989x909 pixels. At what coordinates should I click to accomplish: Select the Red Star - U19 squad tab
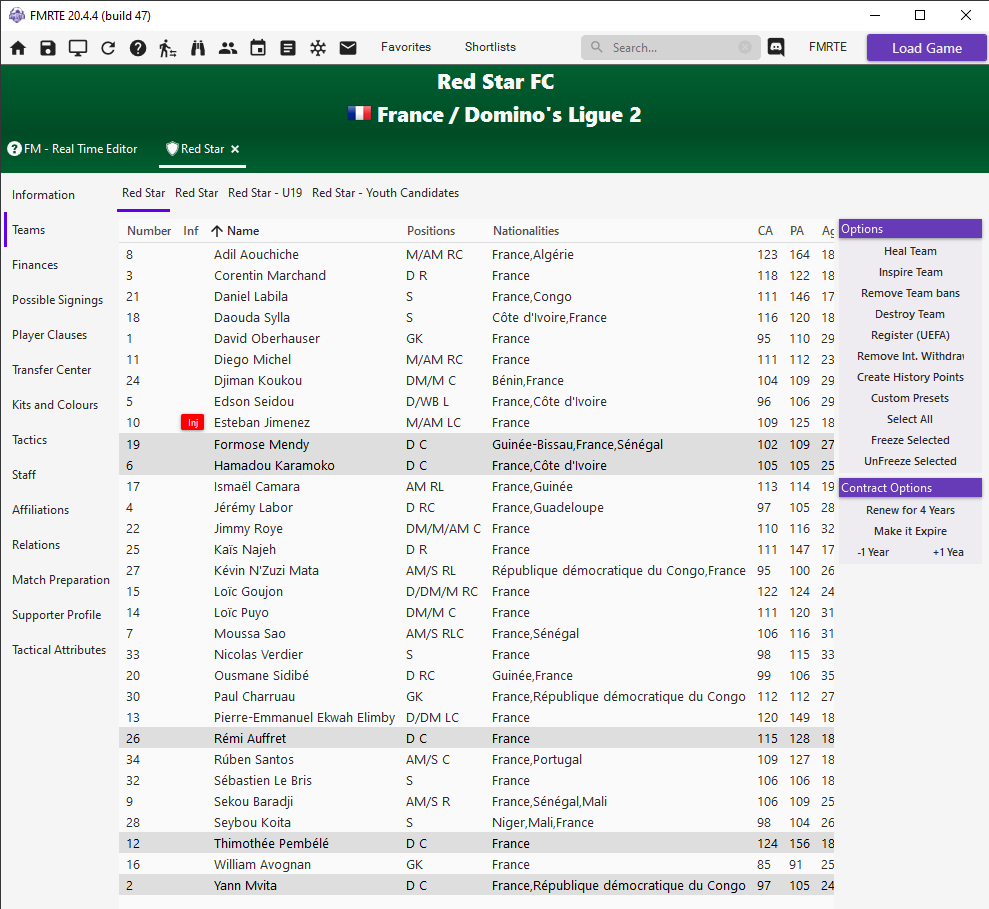pos(265,193)
